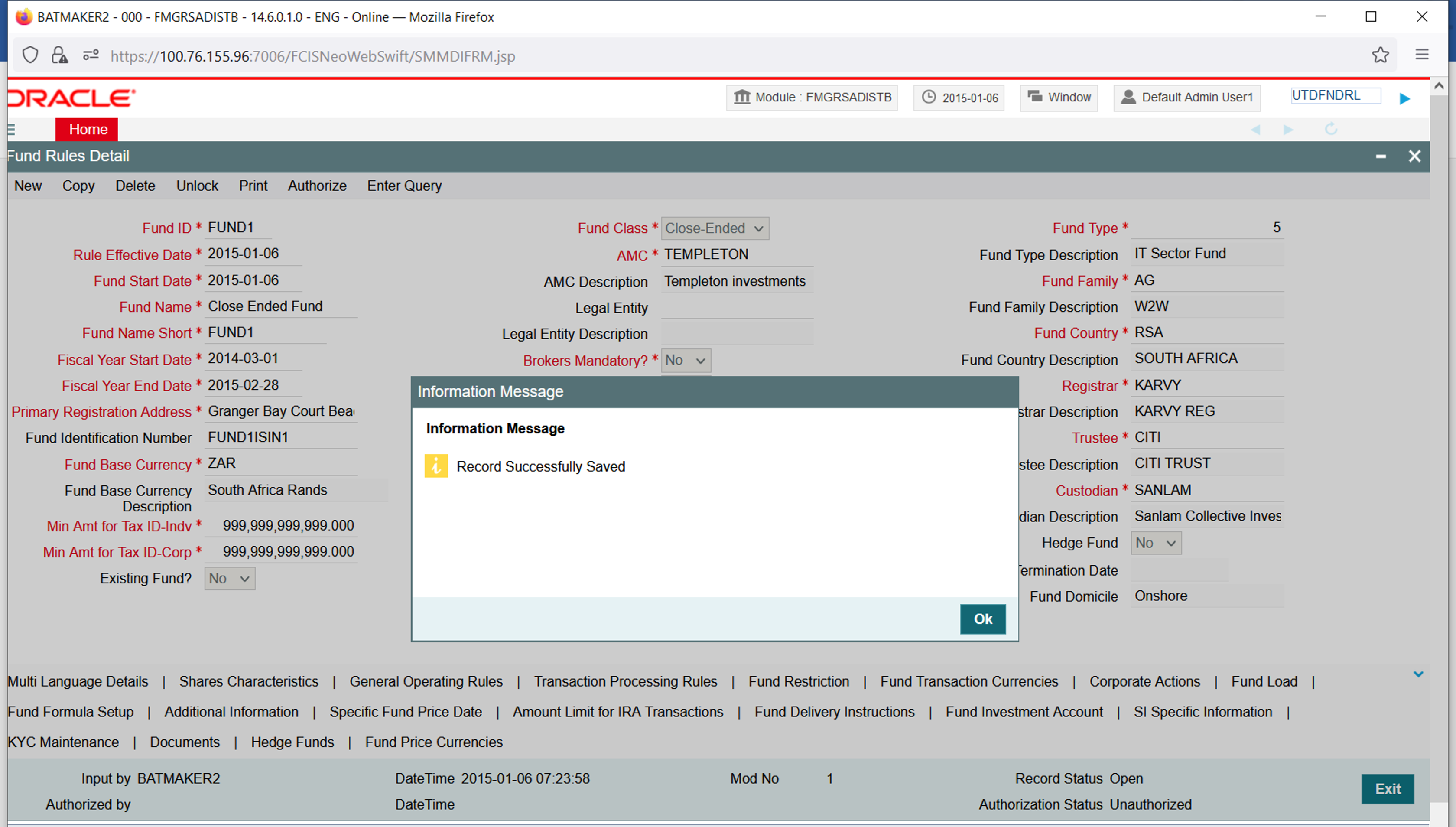
Task: Click the Firefox bookmark star icon
Action: (1380, 55)
